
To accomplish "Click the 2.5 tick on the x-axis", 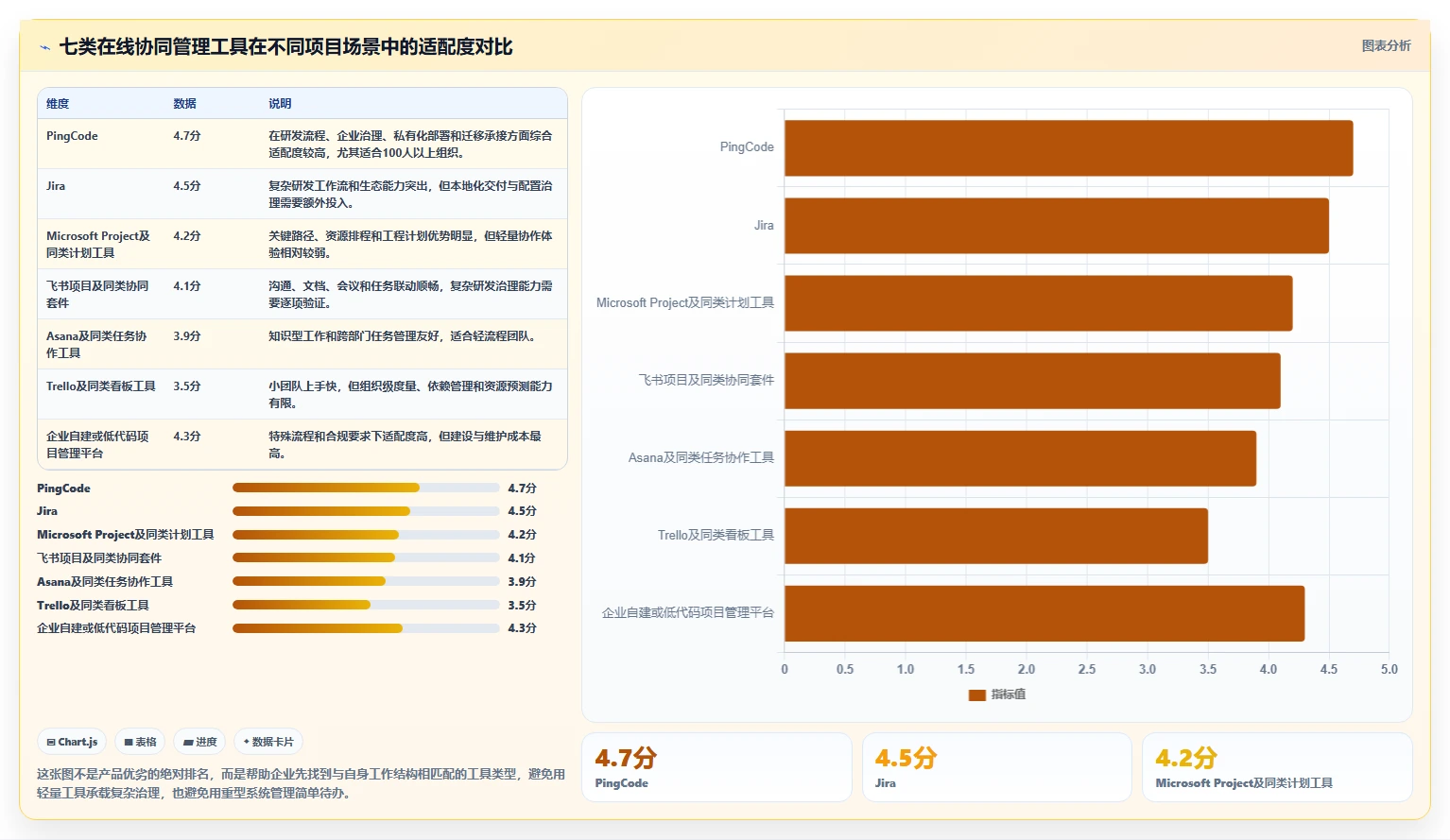I will pyautogui.click(x=1087, y=669).
